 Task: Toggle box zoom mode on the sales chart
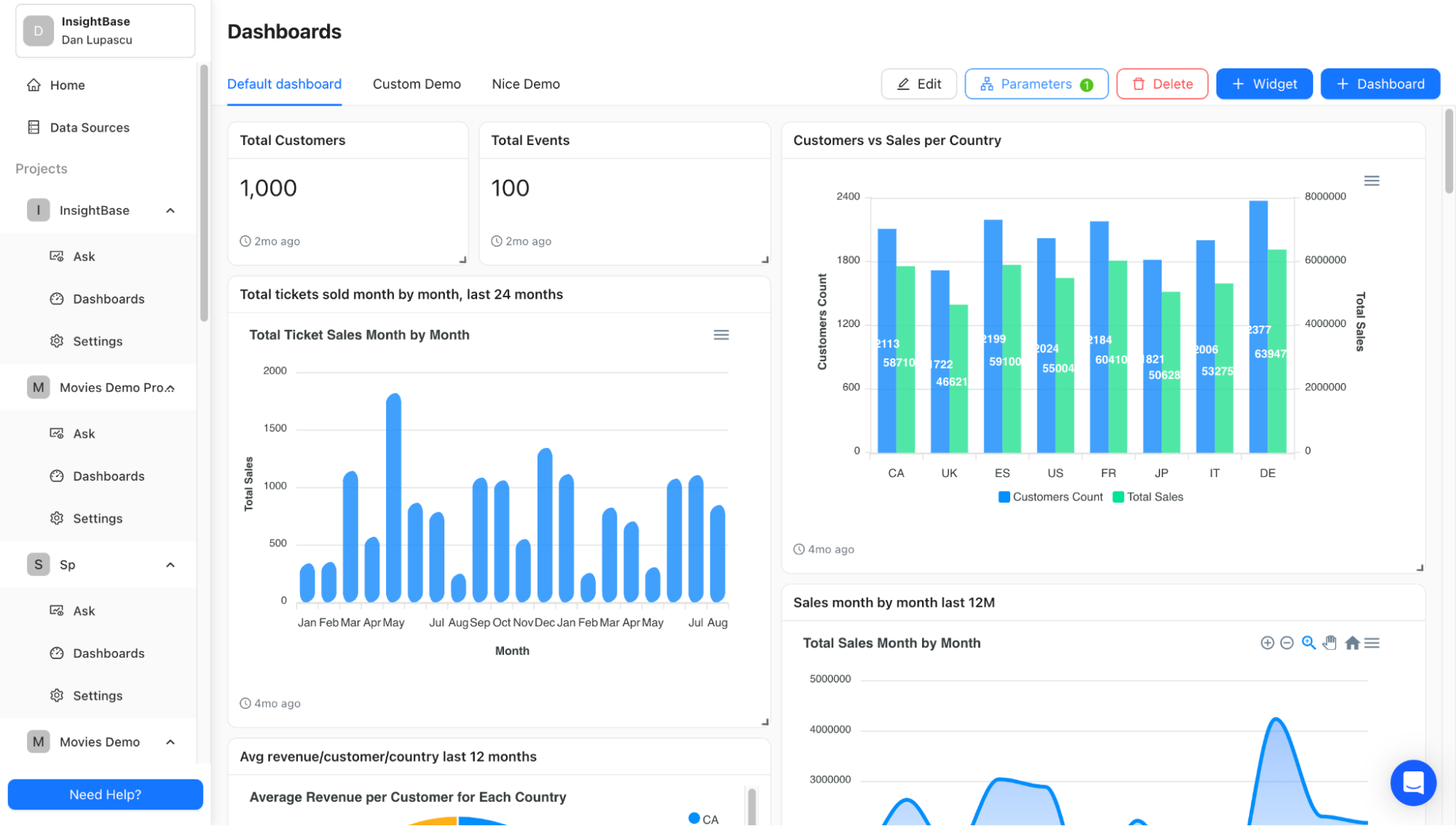coord(1309,642)
